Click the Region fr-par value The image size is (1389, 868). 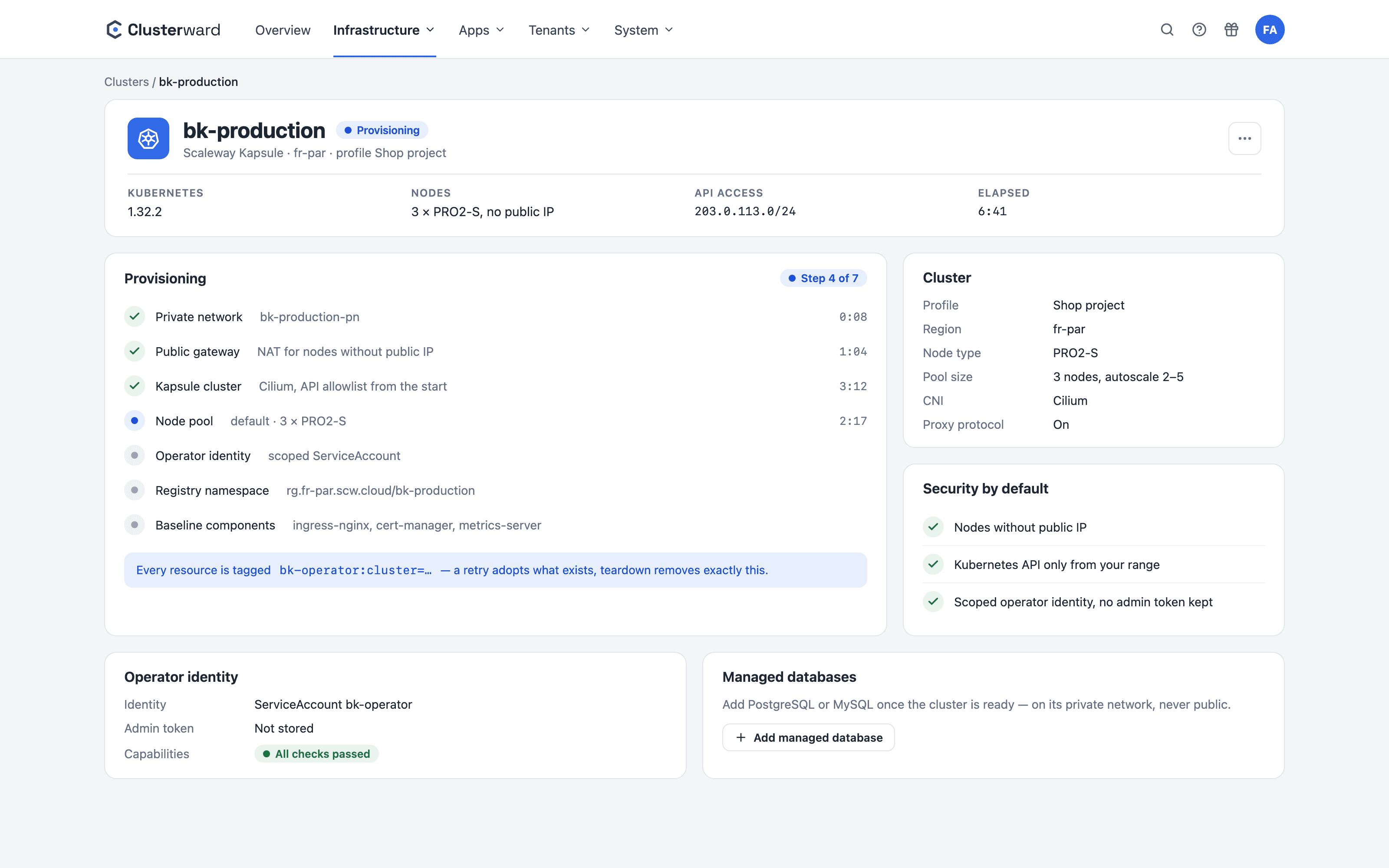[1069, 329]
